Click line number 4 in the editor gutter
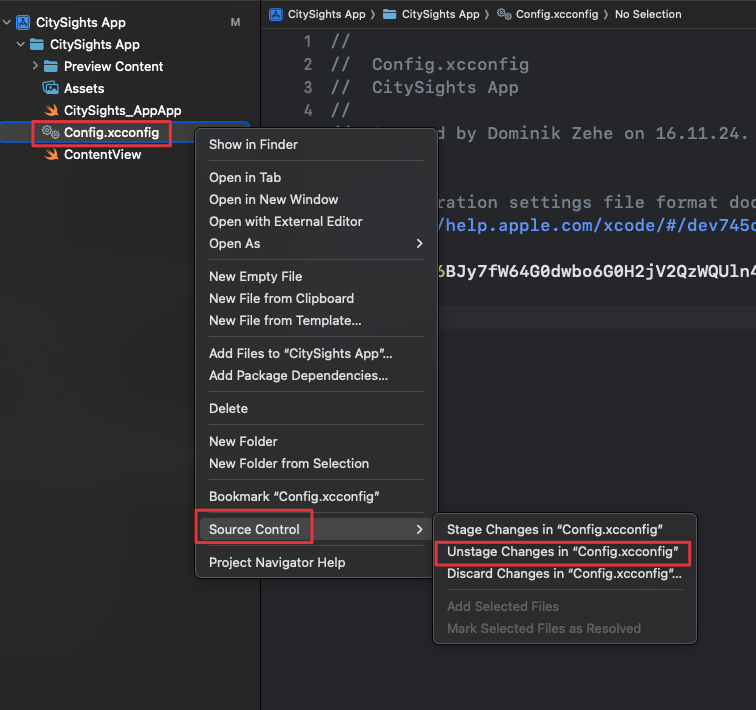 pos(308,110)
